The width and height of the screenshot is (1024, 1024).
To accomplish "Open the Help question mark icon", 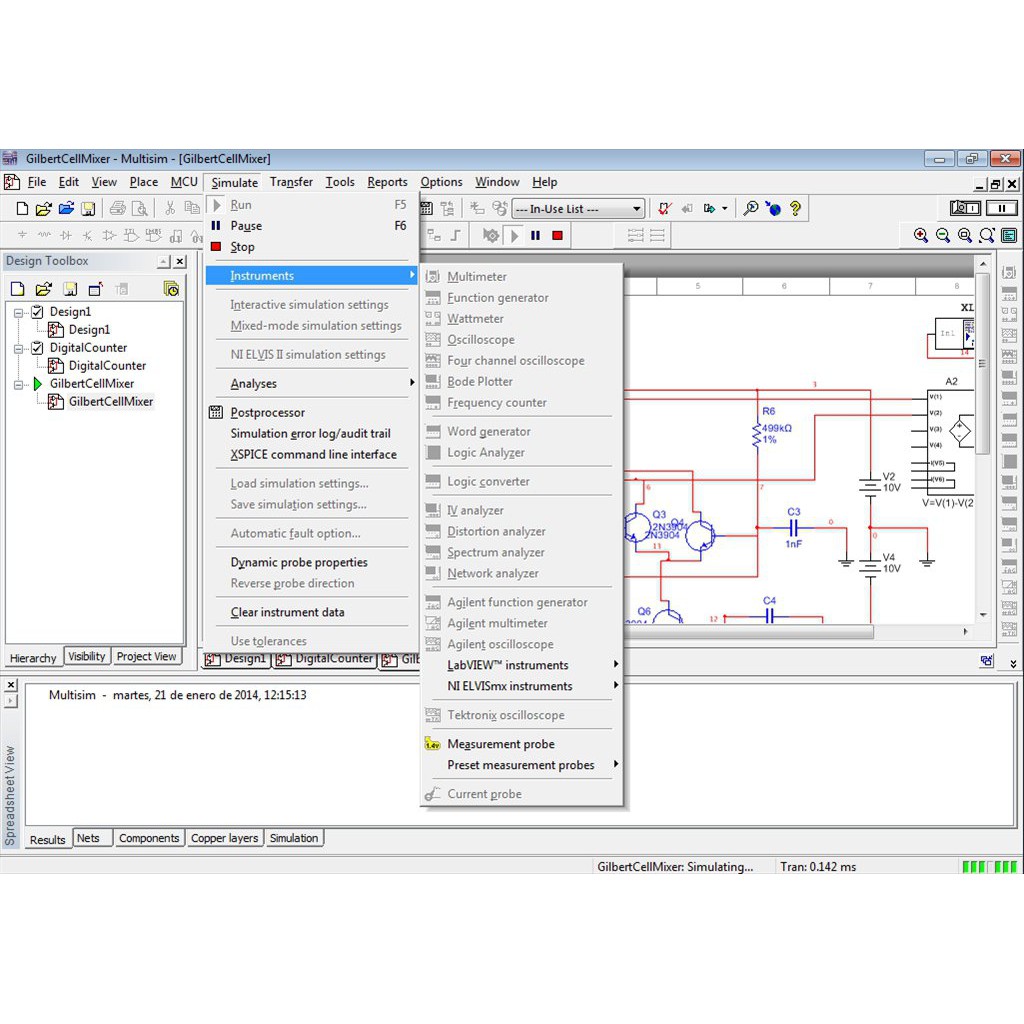I will pos(796,209).
